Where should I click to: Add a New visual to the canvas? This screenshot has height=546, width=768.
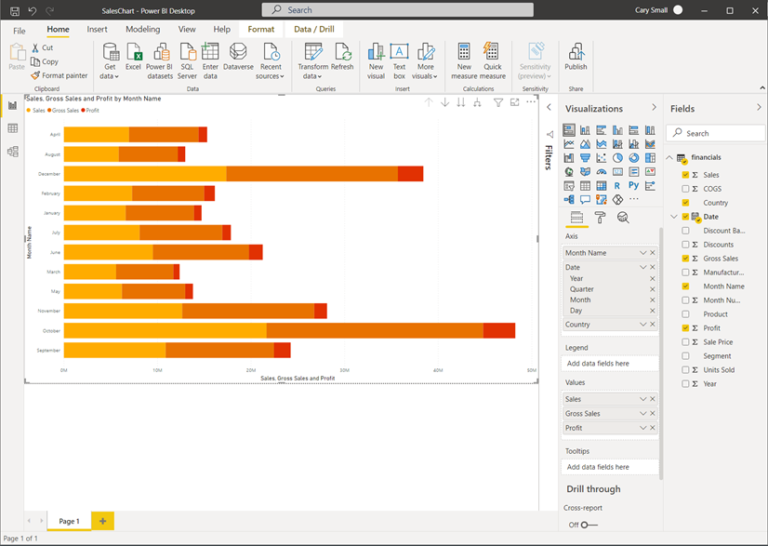coord(376,61)
